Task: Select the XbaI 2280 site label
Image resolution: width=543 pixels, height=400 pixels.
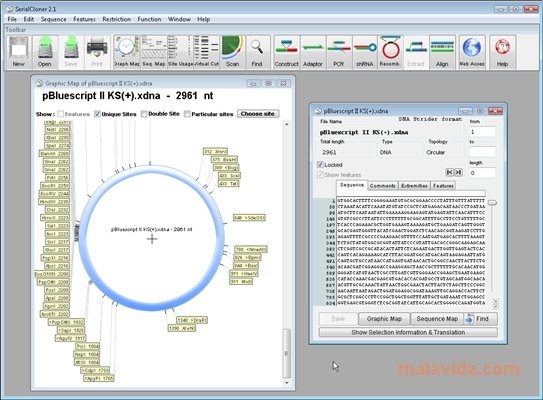Action: (x=57, y=137)
